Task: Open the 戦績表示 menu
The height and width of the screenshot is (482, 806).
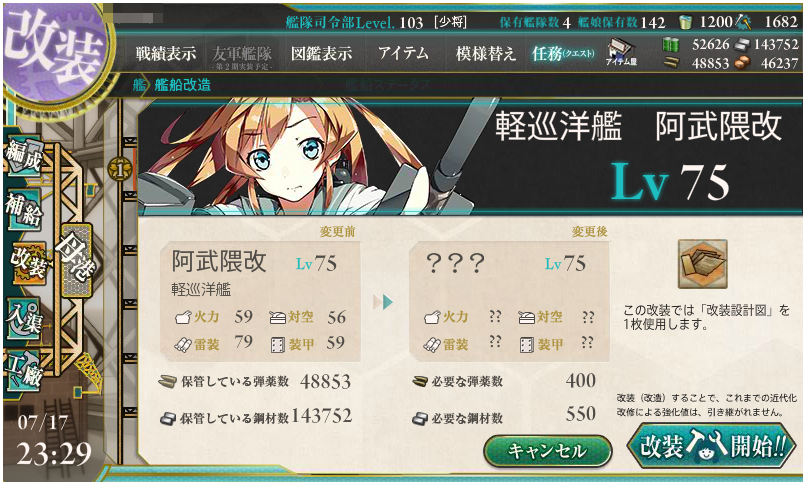Action: pos(166,53)
